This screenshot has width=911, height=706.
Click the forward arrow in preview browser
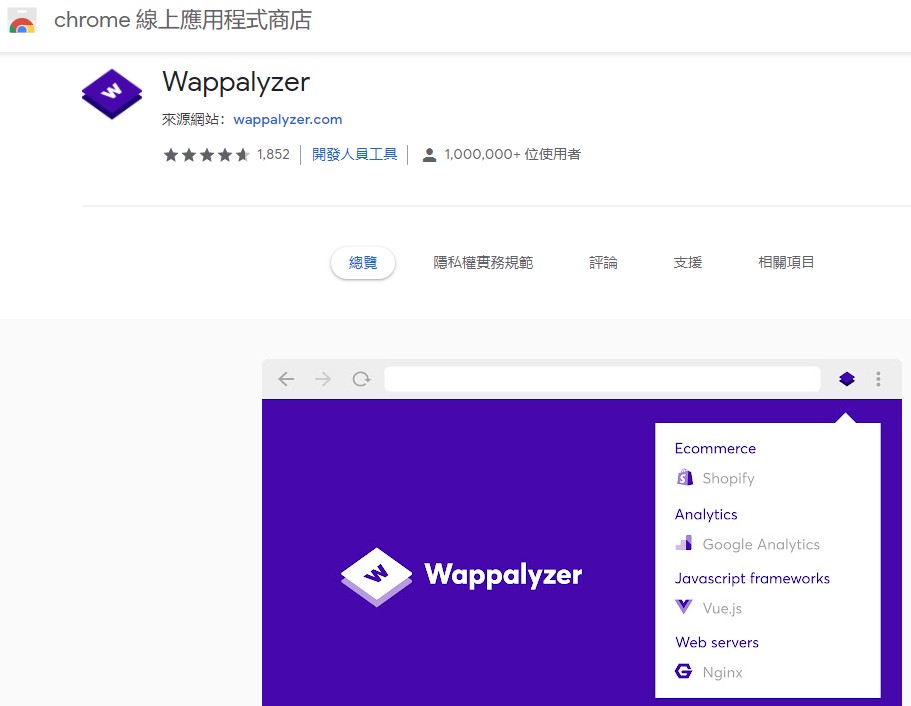tap(323, 379)
